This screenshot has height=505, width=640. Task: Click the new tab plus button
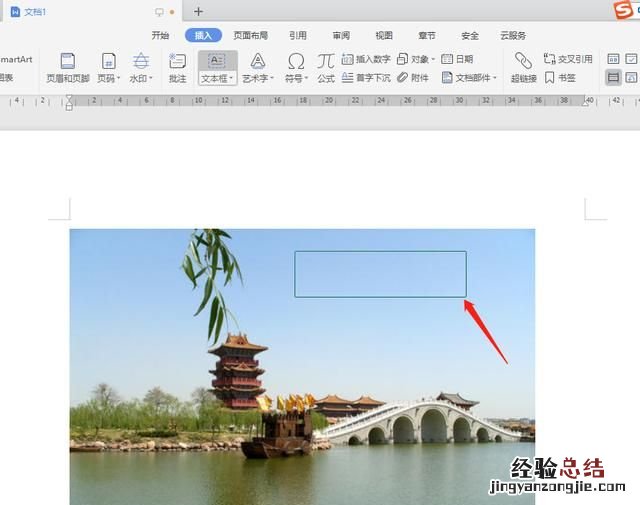[x=198, y=11]
